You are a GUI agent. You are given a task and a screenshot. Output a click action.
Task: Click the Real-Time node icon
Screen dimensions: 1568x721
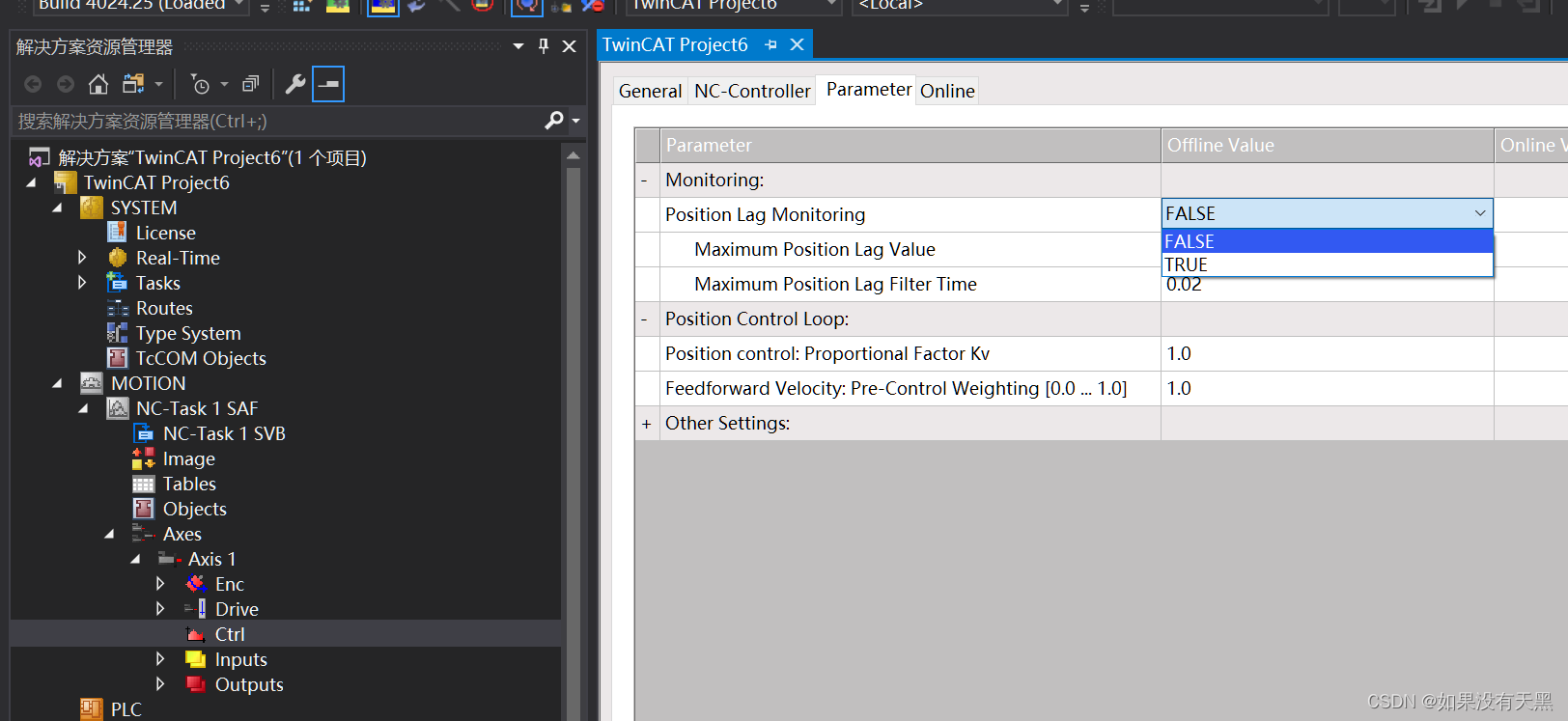coord(118,258)
